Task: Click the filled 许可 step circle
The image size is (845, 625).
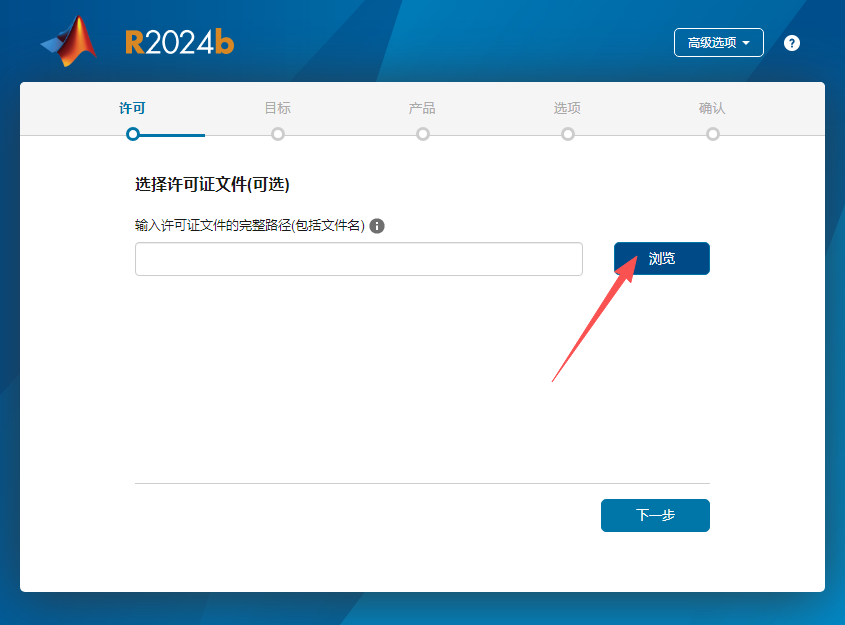Action: click(x=133, y=133)
